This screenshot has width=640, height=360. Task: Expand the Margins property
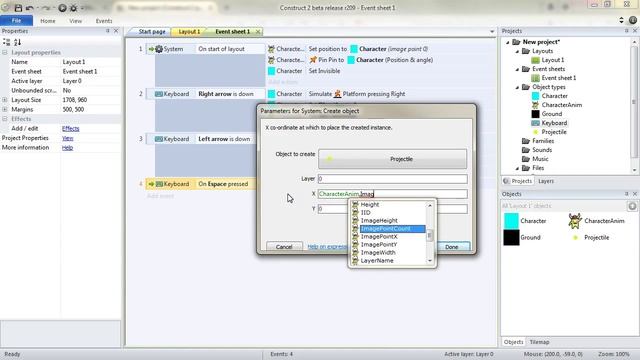coord(5,109)
